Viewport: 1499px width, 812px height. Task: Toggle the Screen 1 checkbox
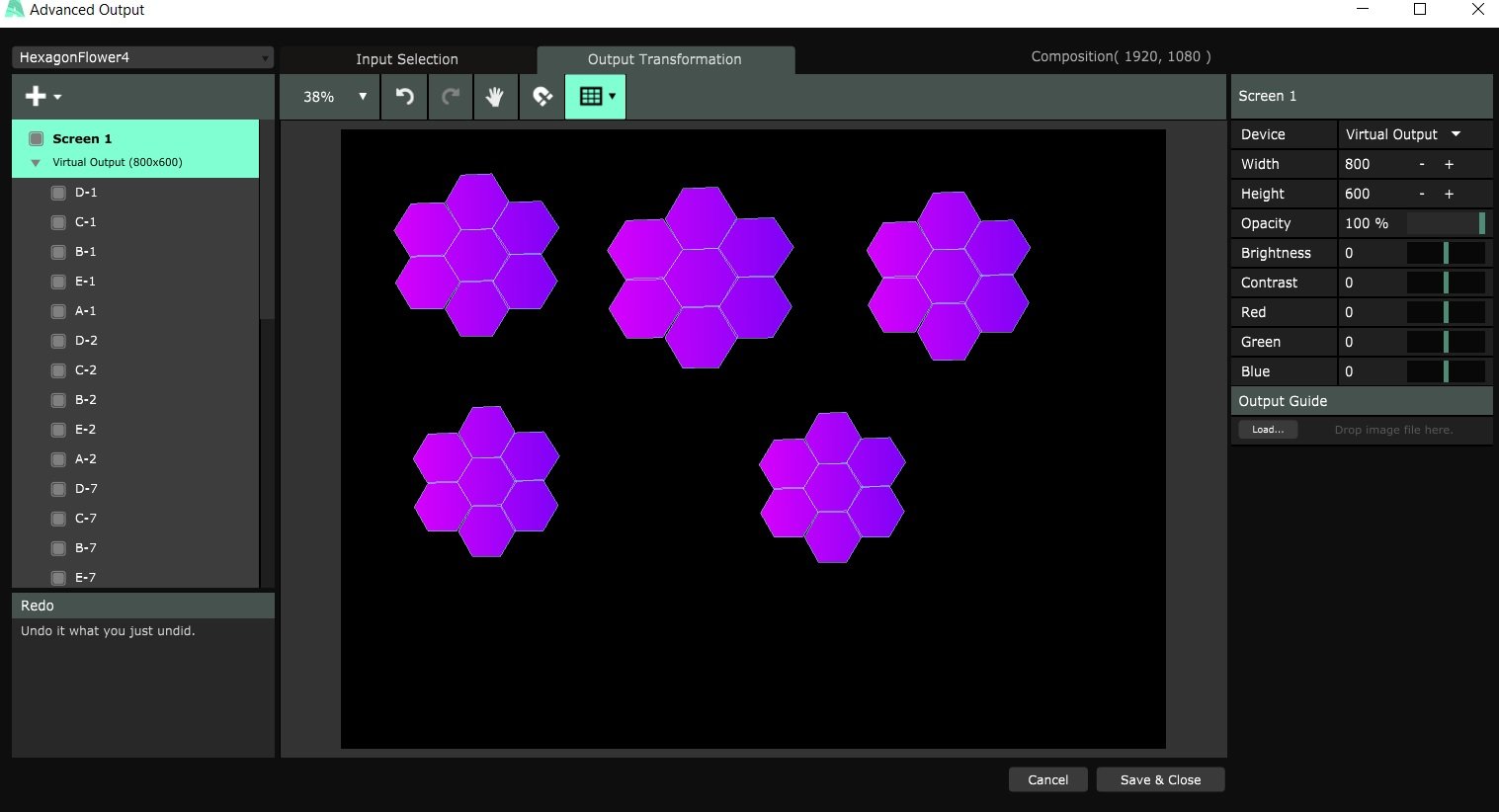pos(37,138)
